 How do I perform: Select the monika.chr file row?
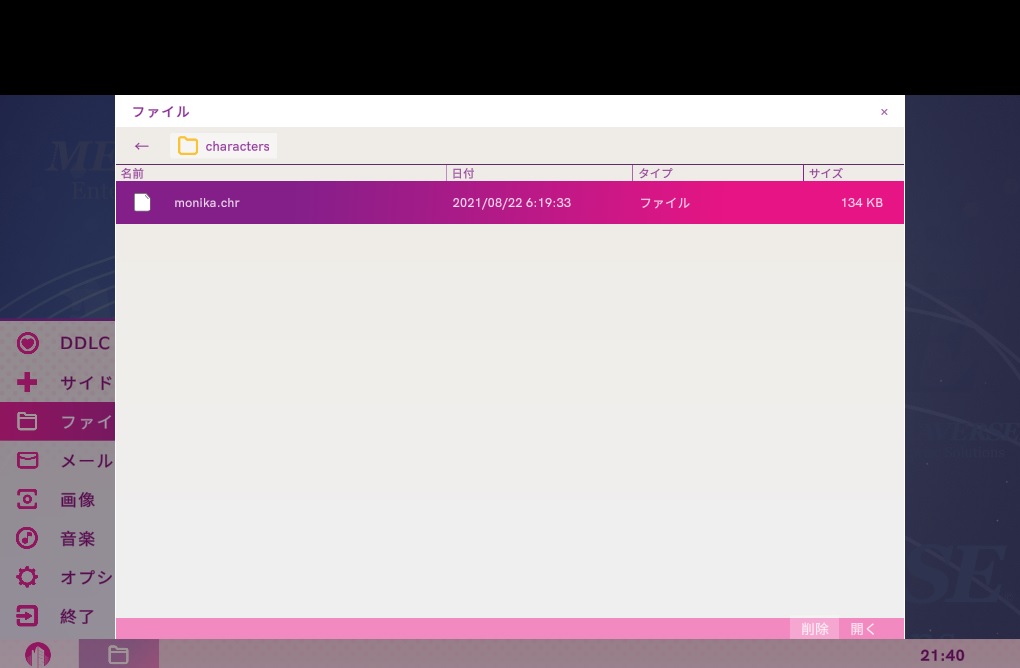[x=509, y=203]
